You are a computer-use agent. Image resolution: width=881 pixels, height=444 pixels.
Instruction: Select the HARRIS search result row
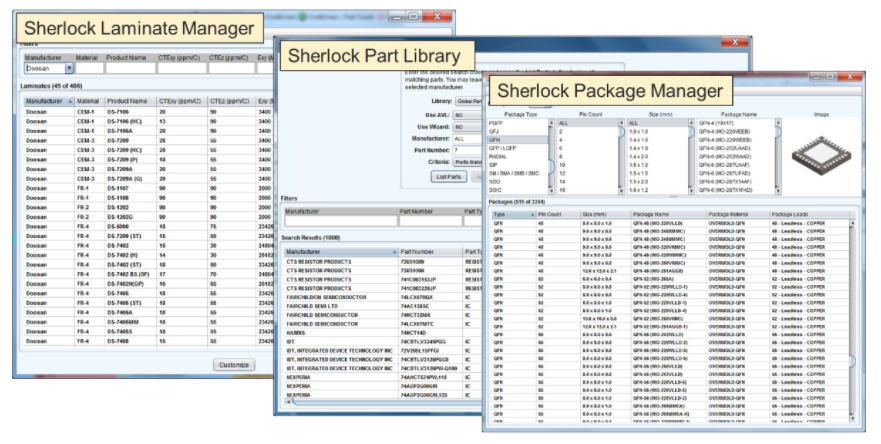coord(382,333)
